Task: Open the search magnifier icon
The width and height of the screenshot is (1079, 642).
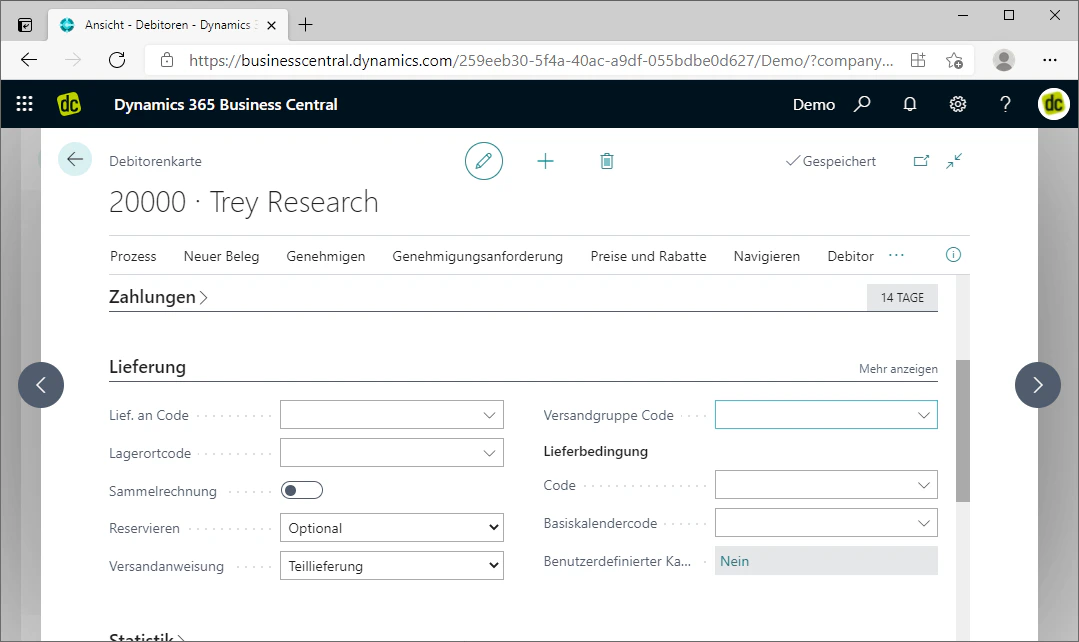Action: 862,104
